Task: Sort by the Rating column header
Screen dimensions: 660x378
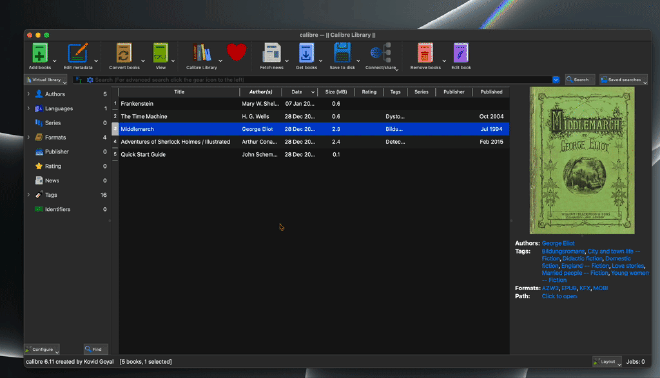Action: 369,92
